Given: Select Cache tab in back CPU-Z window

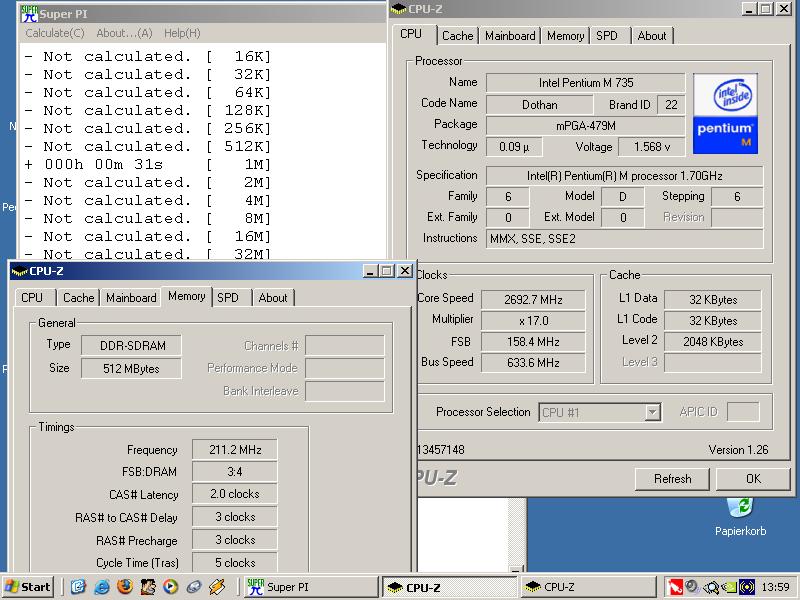Looking at the screenshot, I should pyautogui.click(x=458, y=36).
